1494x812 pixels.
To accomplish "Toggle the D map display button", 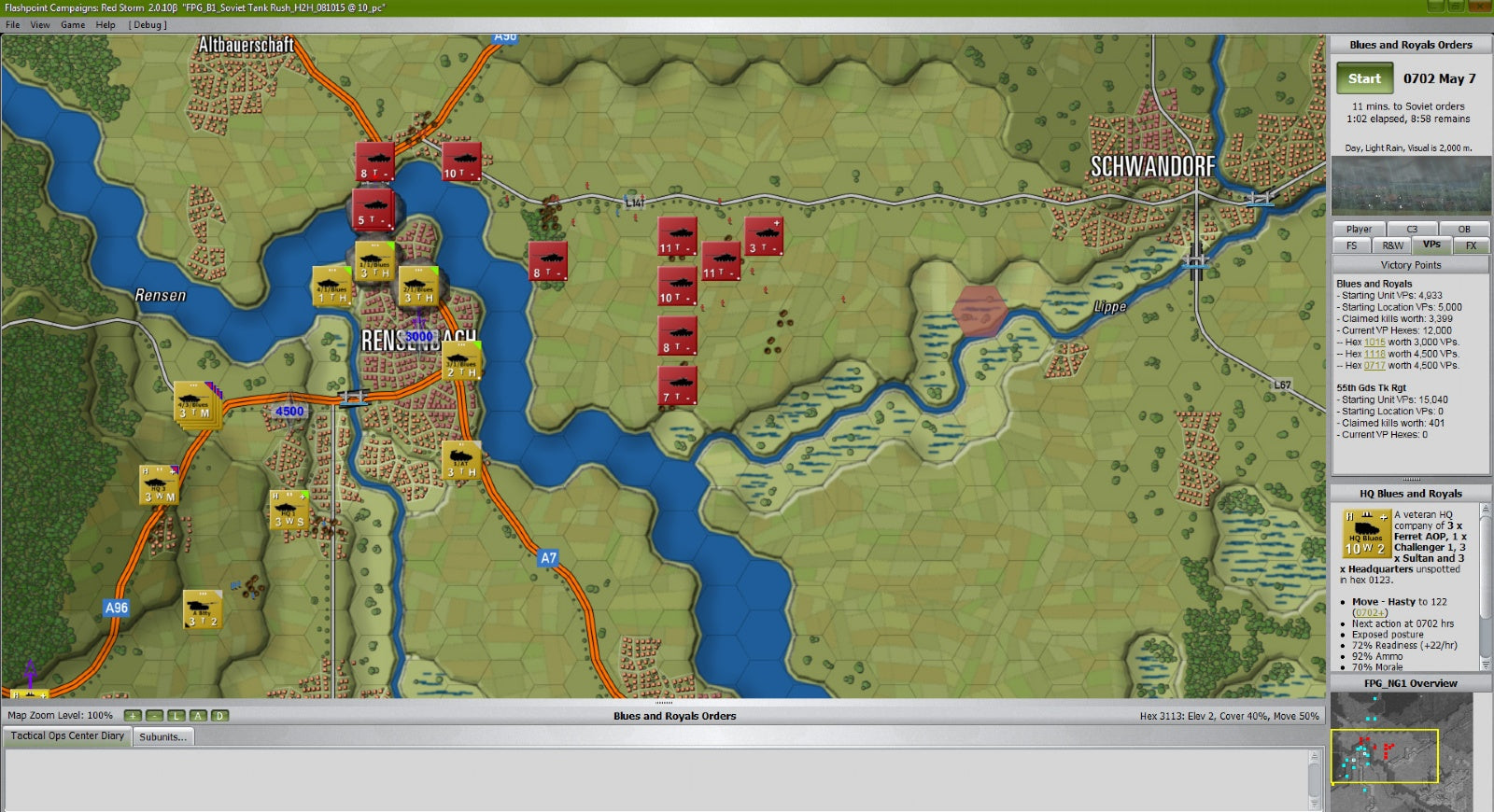I will coord(219,716).
